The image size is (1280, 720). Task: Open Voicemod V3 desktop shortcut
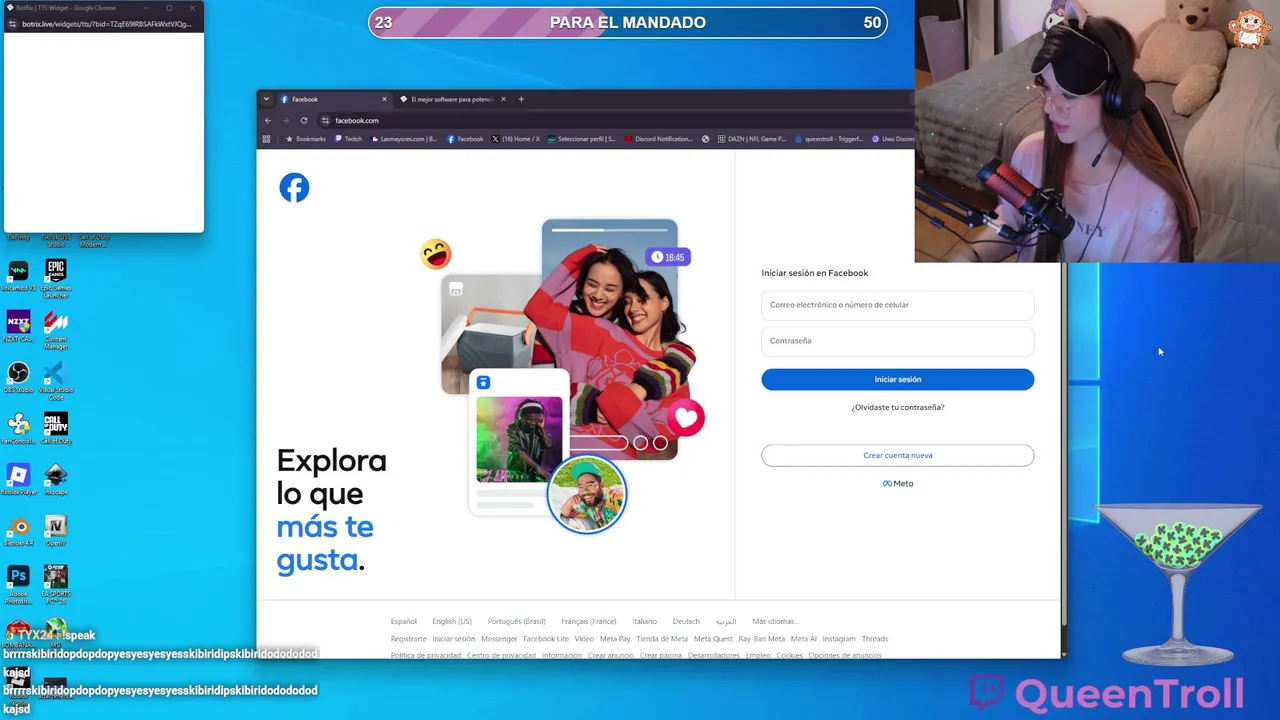pyautogui.click(x=18, y=277)
